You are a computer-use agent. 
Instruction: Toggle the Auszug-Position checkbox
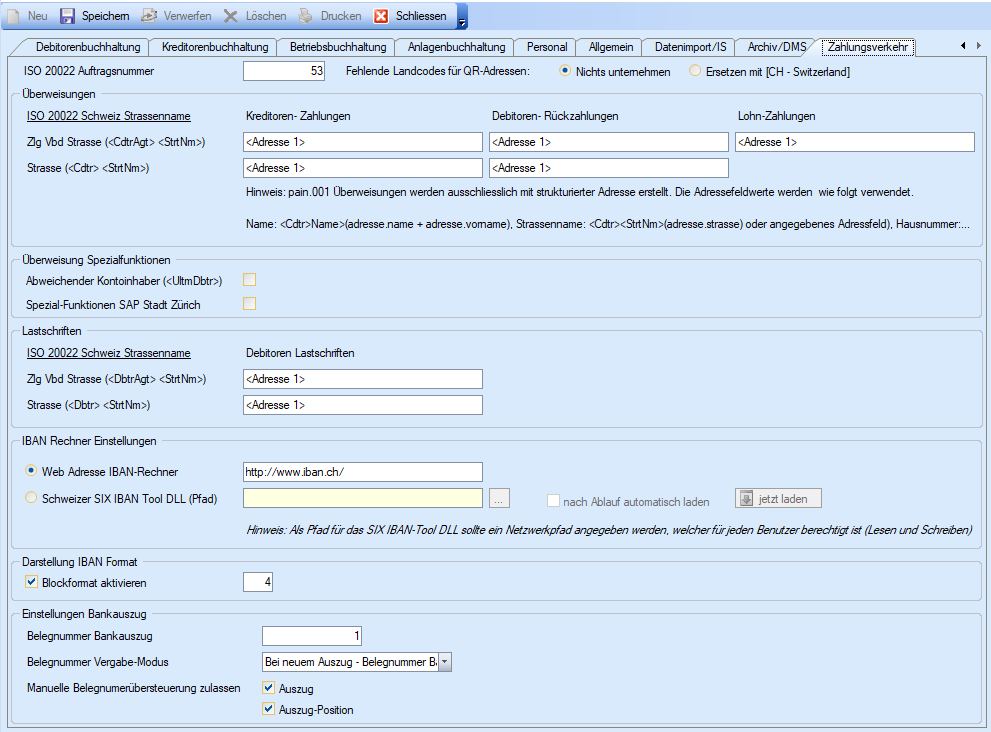click(x=268, y=709)
